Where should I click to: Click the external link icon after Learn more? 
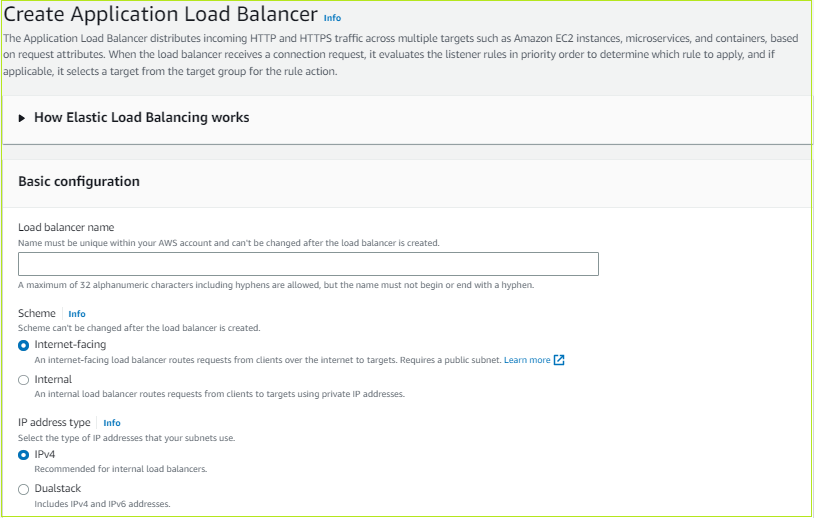point(559,360)
